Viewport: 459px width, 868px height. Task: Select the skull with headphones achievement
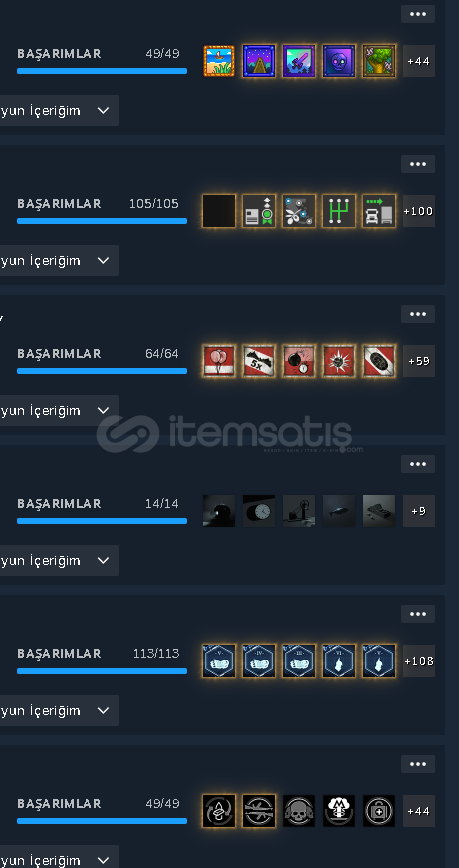pyautogui.click(x=299, y=811)
